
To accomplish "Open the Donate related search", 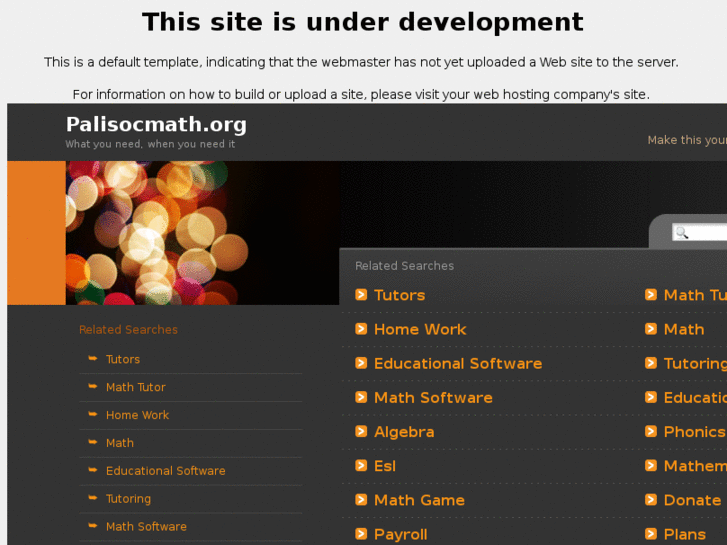I will click(x=692, y=500).
